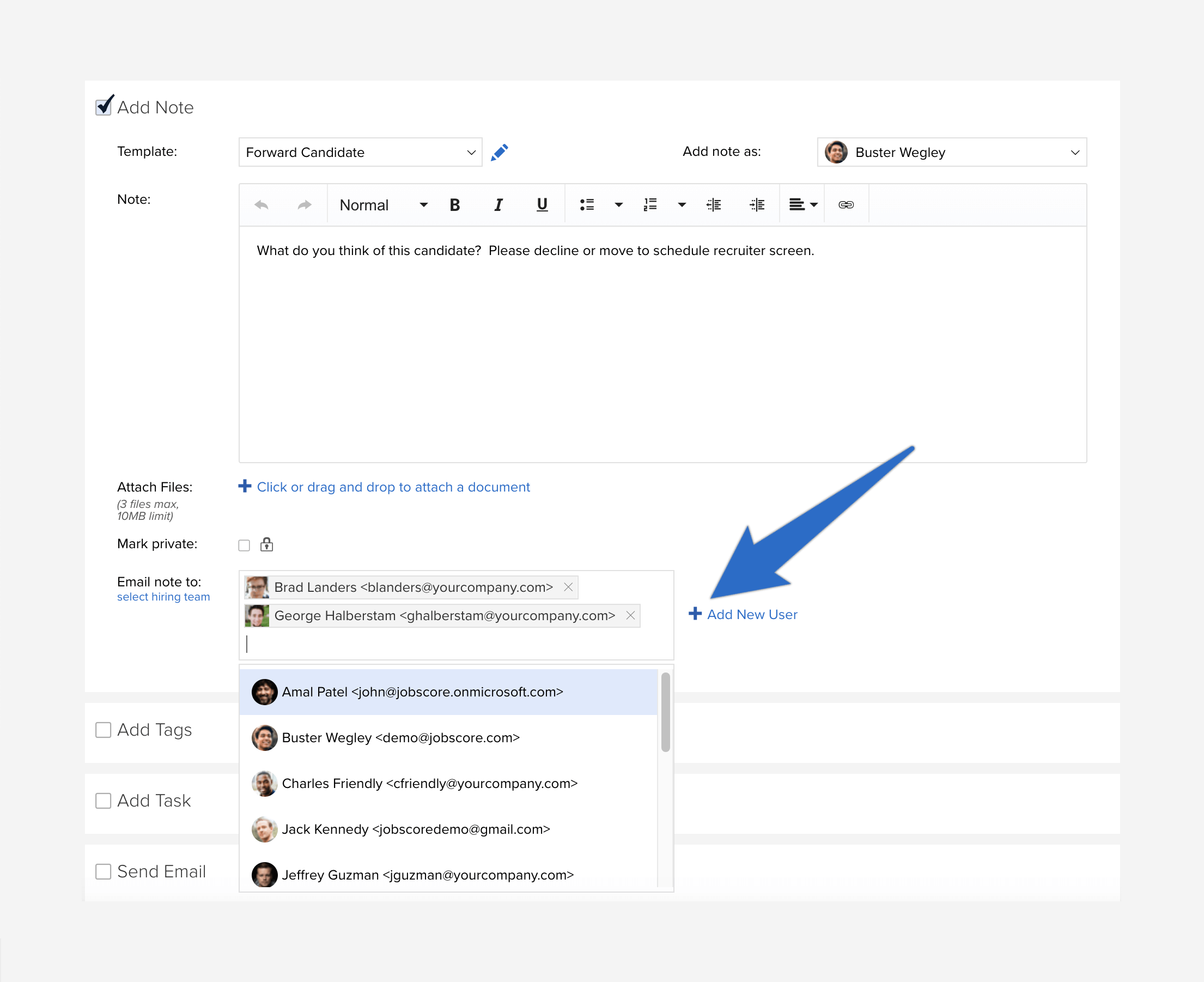Edit template with the pencil icon
Viewport: 1204px width, 982px height.
pyautogui.click(x=500, y=152)
